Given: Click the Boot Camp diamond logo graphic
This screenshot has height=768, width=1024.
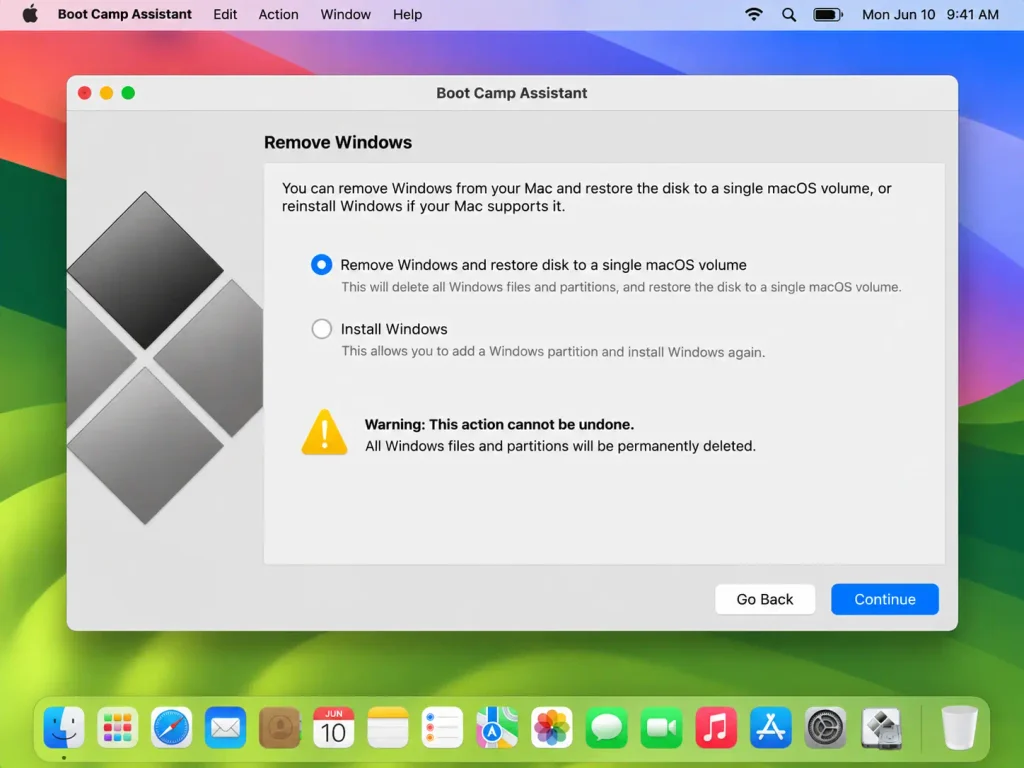Looking at the screenshot, I should tap(165, 358).
